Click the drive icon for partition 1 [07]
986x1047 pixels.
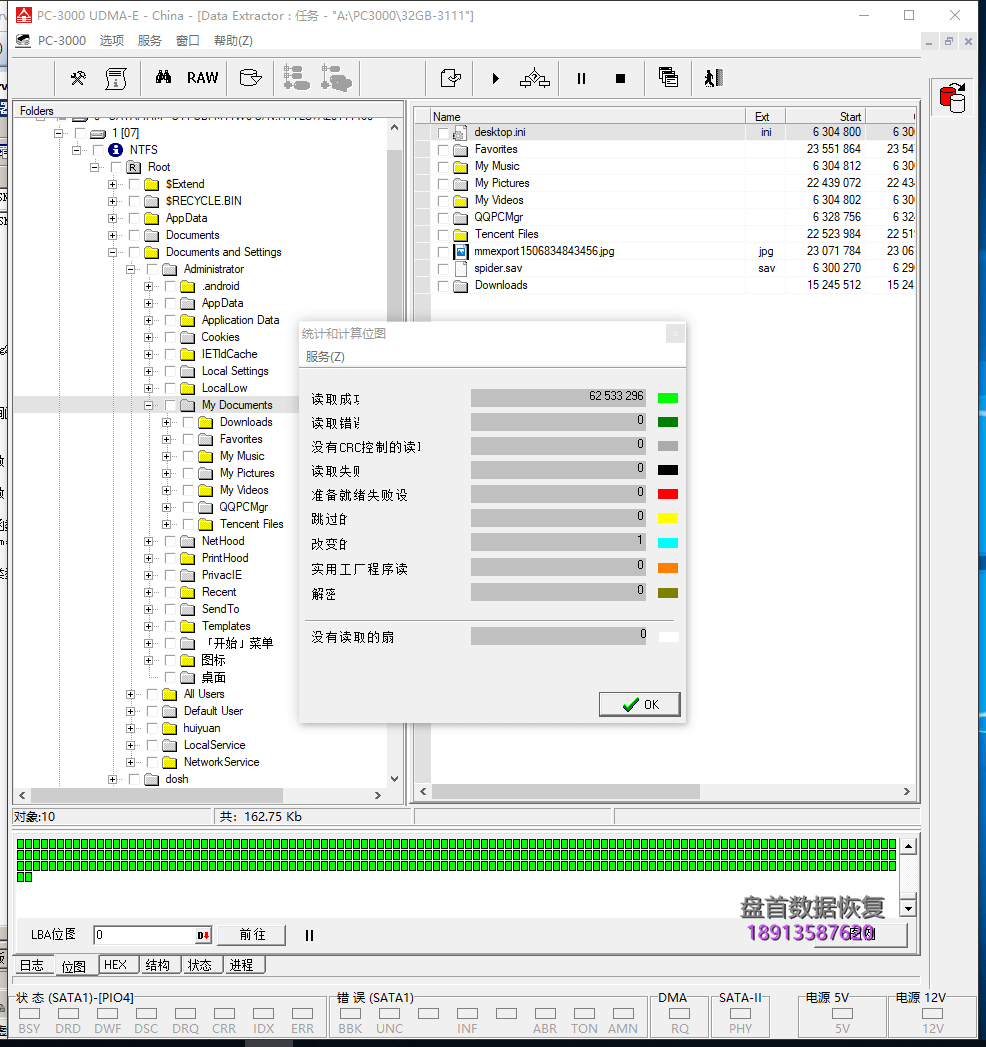pyautogui.click(x=98, y=134)
